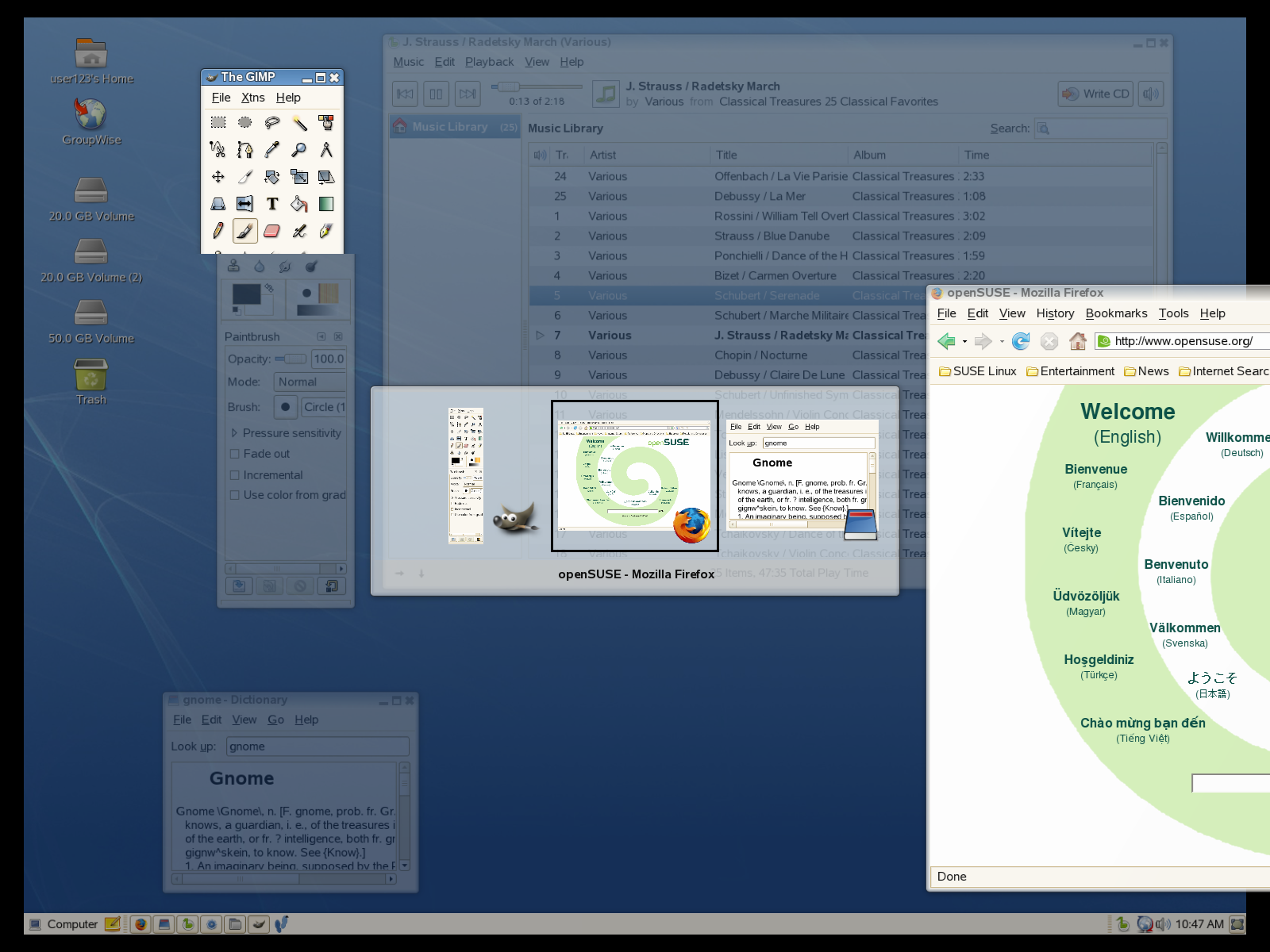This screenshot has width=1270, height=952.
Task: Select the Airbrush tool in GIMP
Action: pos(299,231)
